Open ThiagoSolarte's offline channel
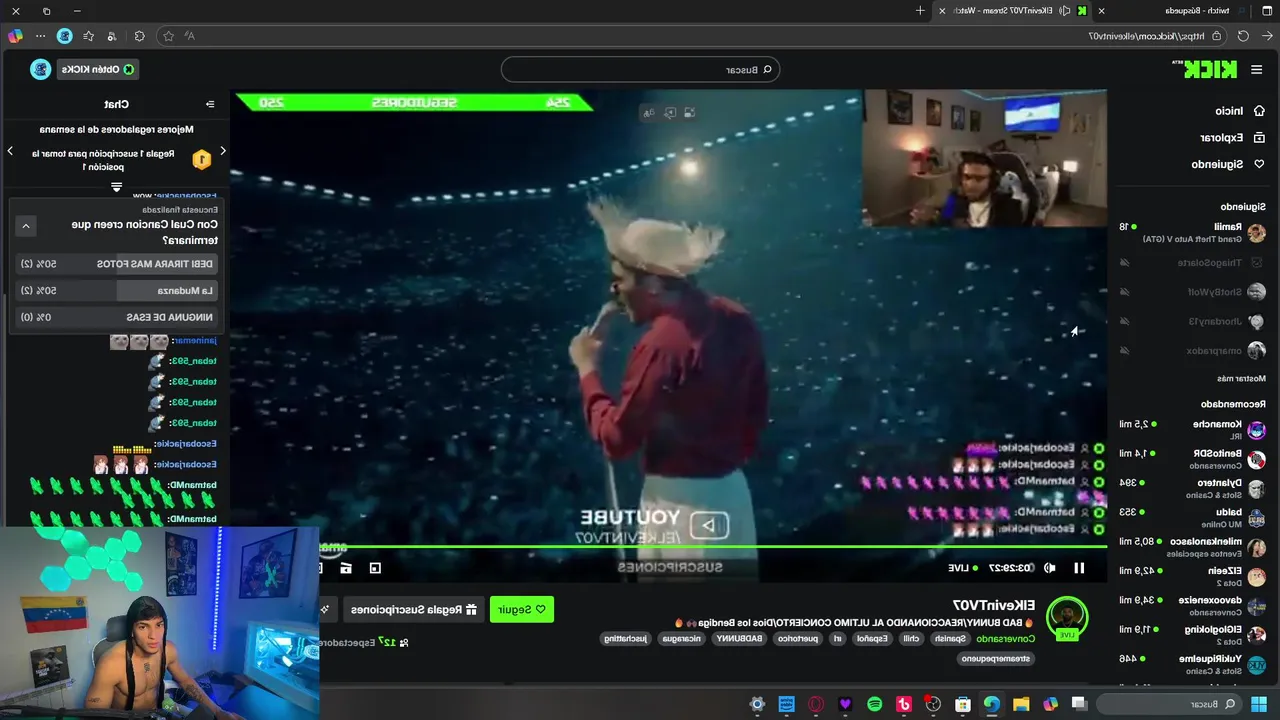Screen dimensions: 1280x720 point(1193,262)
